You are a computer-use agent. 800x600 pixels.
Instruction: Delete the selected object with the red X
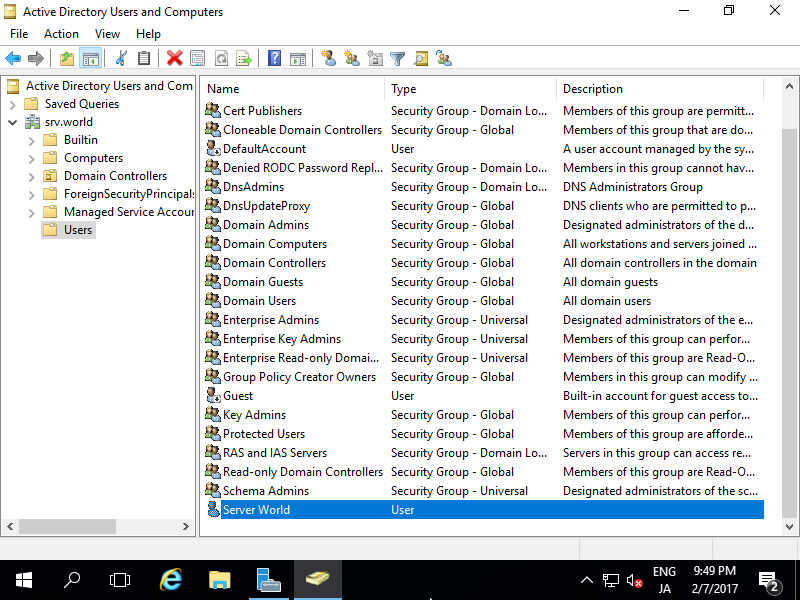coord(174,59)
